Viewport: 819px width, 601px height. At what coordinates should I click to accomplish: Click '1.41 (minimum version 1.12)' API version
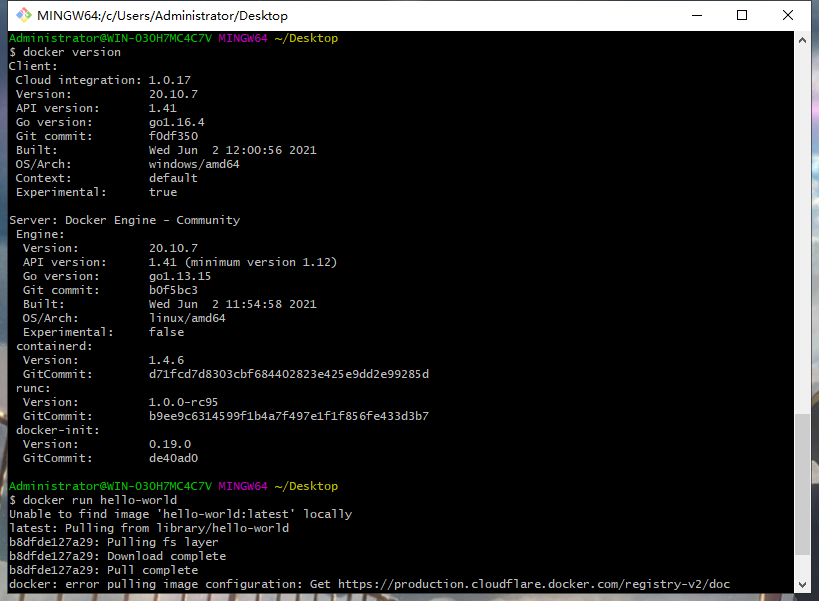[243, 262]
